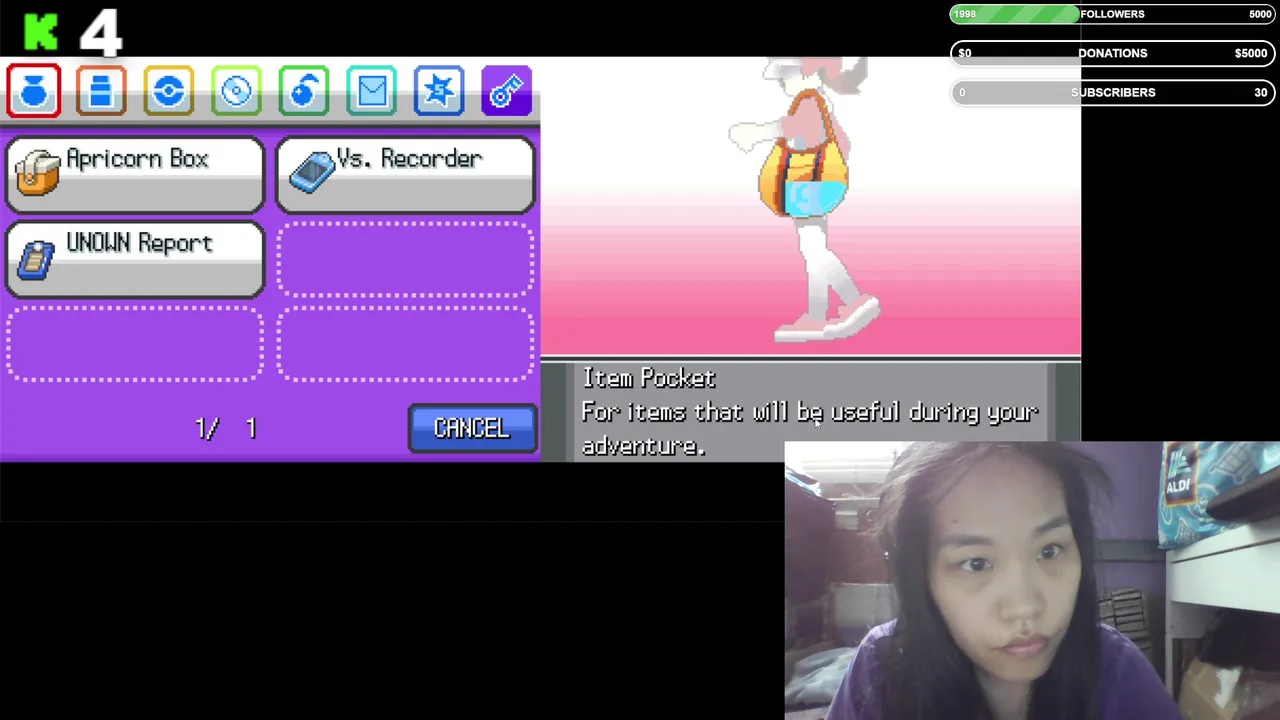Pick the UNOWN Report item
This screenshot has height=720, width=1280.
[x=135, y=259]
